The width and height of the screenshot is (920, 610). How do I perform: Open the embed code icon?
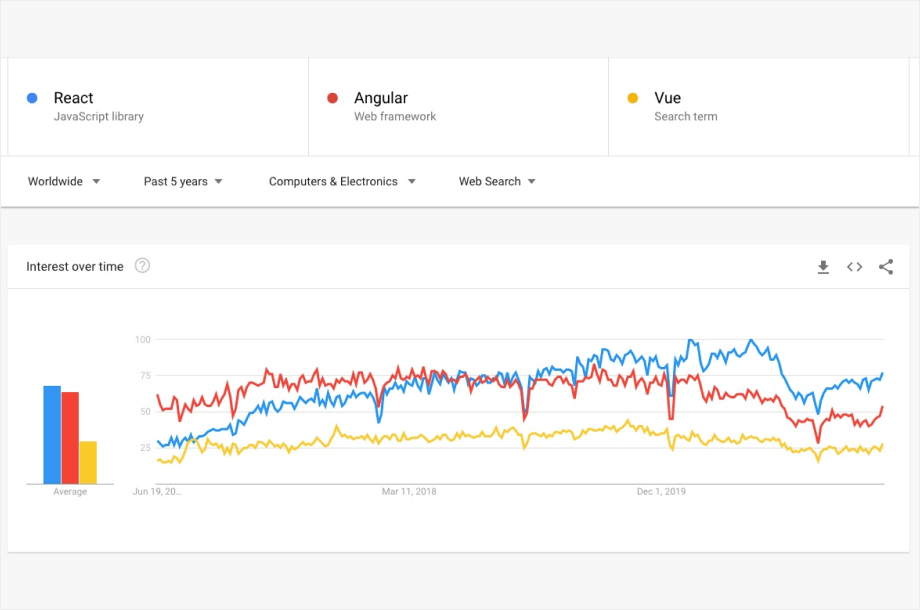click(x=854, y=267)
